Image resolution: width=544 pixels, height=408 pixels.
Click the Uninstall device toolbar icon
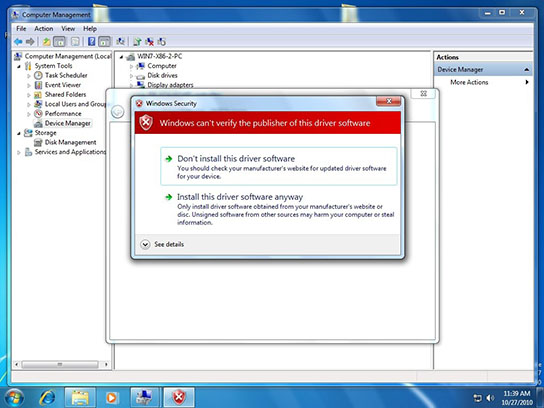(150, 42)
